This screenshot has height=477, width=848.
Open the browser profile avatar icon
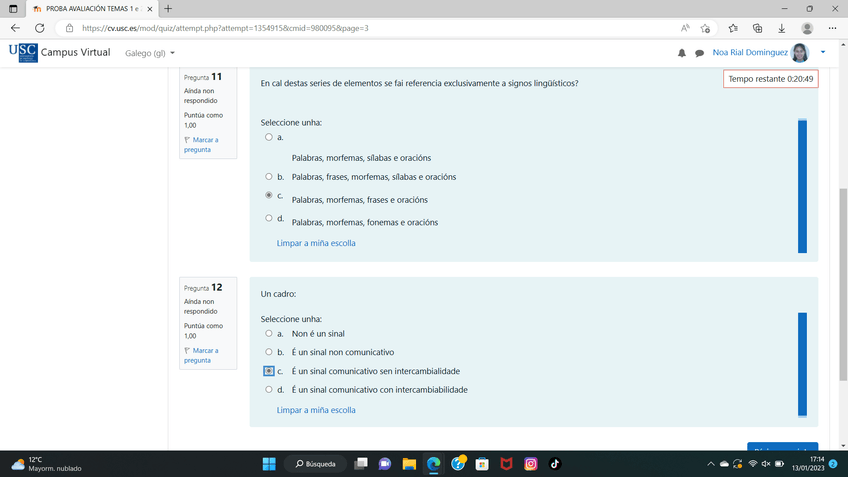(x=807, y=28)
